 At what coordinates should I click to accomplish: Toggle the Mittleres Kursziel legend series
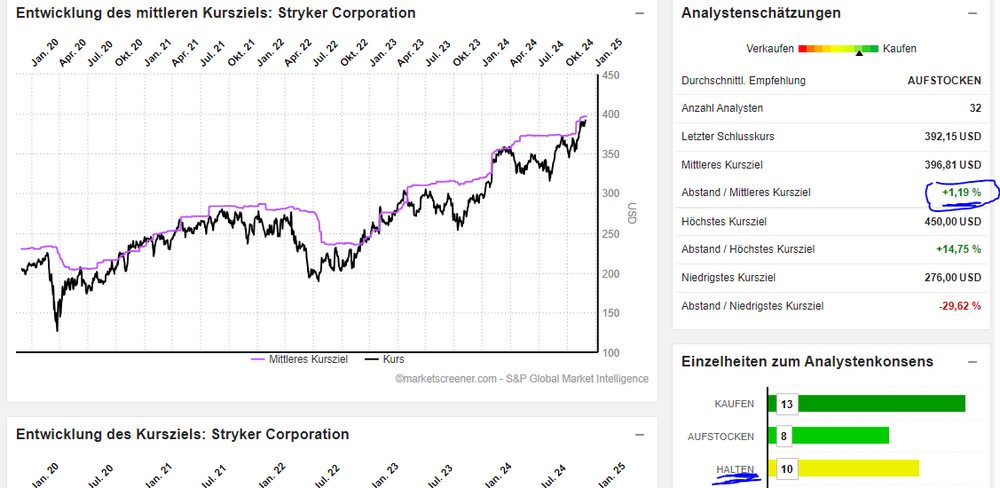[300, 359]
